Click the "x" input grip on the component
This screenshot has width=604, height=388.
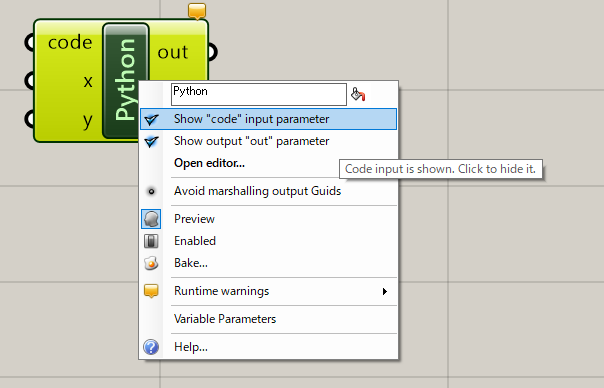(30, 81)
